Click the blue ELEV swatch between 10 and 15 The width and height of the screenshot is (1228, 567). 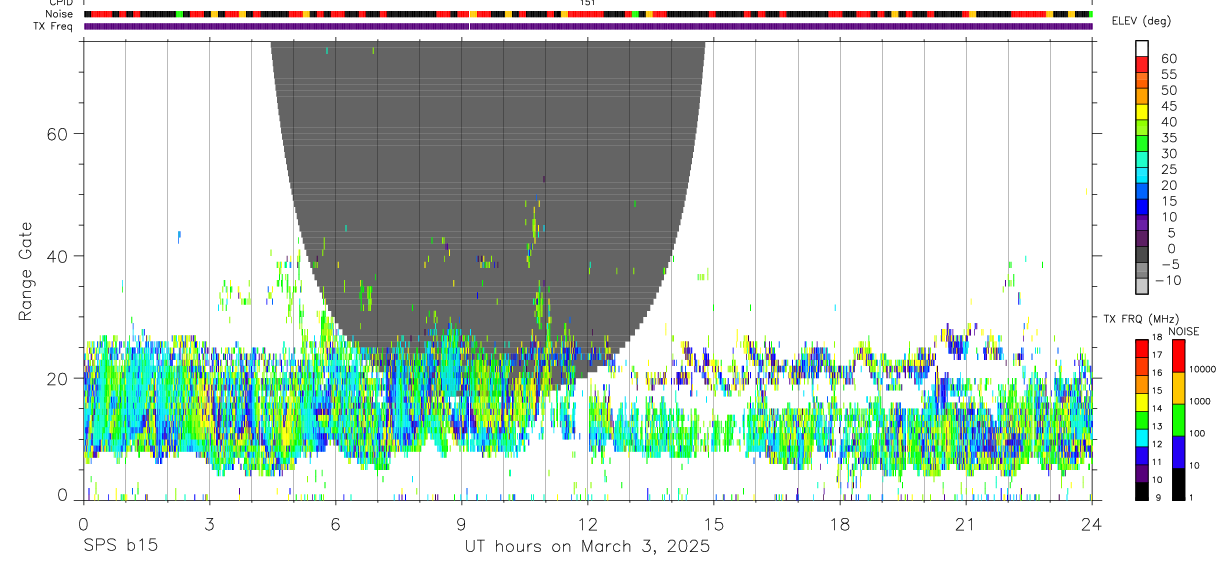pos(1142,208)
